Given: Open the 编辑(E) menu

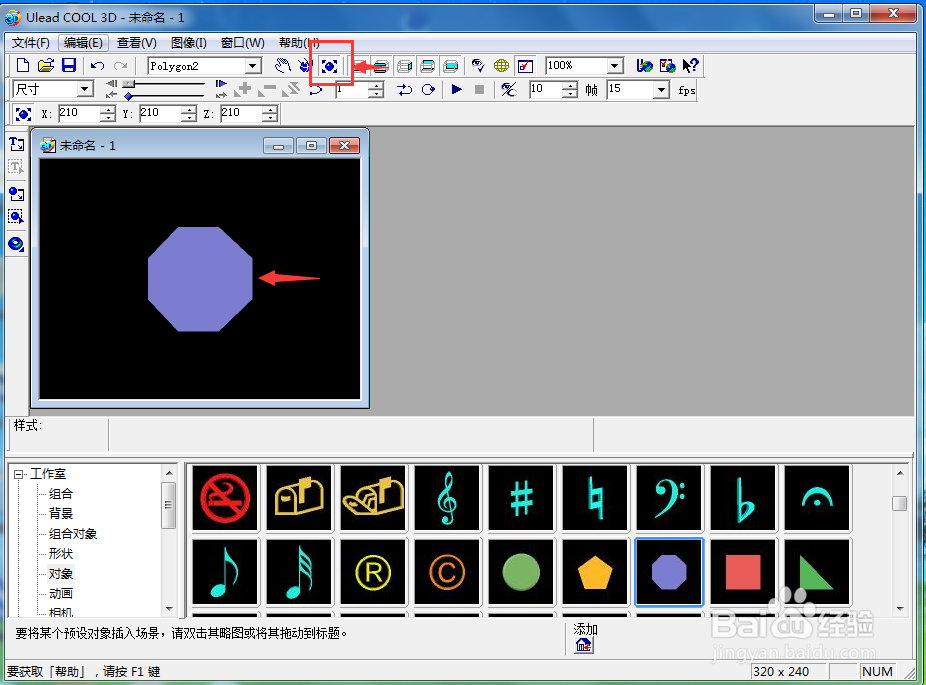Looking at the screenshot, I should click(83, 43).
